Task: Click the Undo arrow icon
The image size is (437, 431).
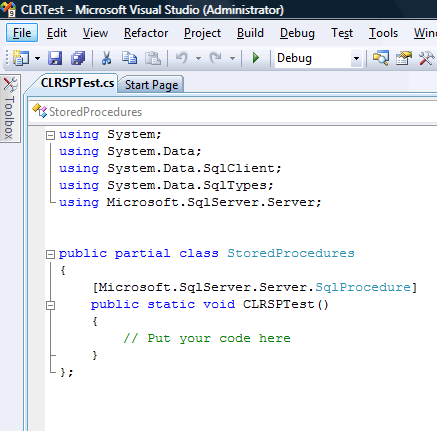Action: click(x=182, y=58)
